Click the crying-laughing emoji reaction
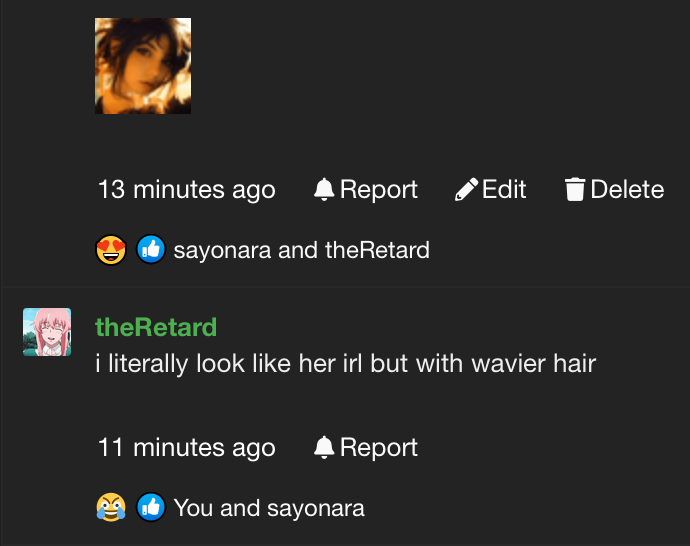 pos(111,507)
